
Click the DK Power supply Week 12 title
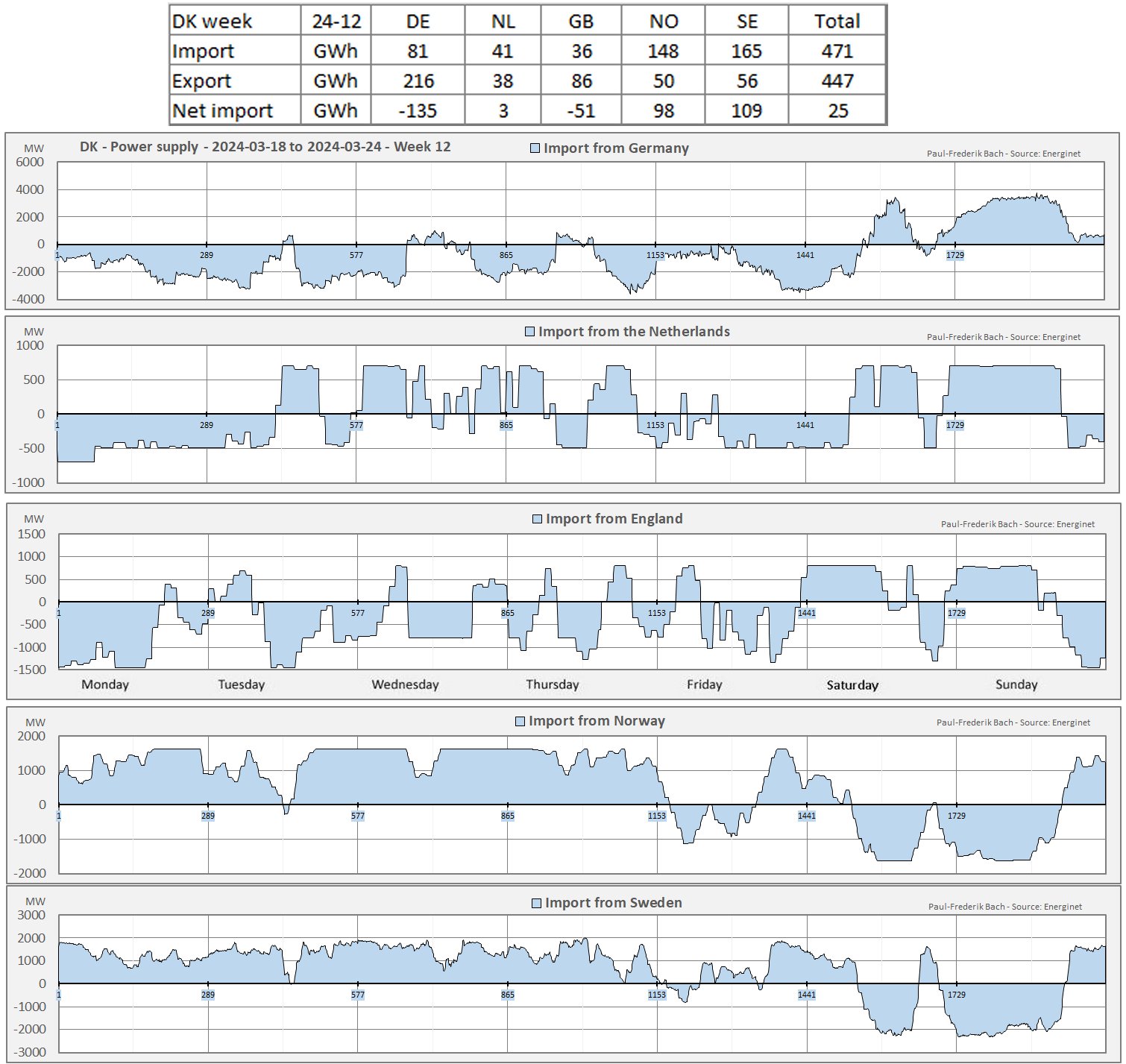[x=265, y=147]
